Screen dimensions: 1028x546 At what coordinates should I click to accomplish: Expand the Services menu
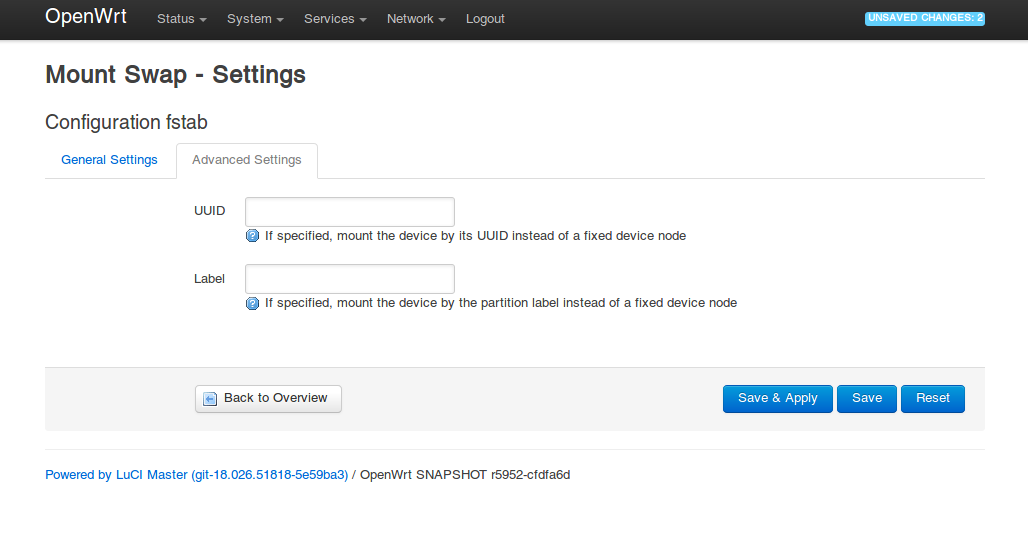pyautogui.click(x=335, y=19)
